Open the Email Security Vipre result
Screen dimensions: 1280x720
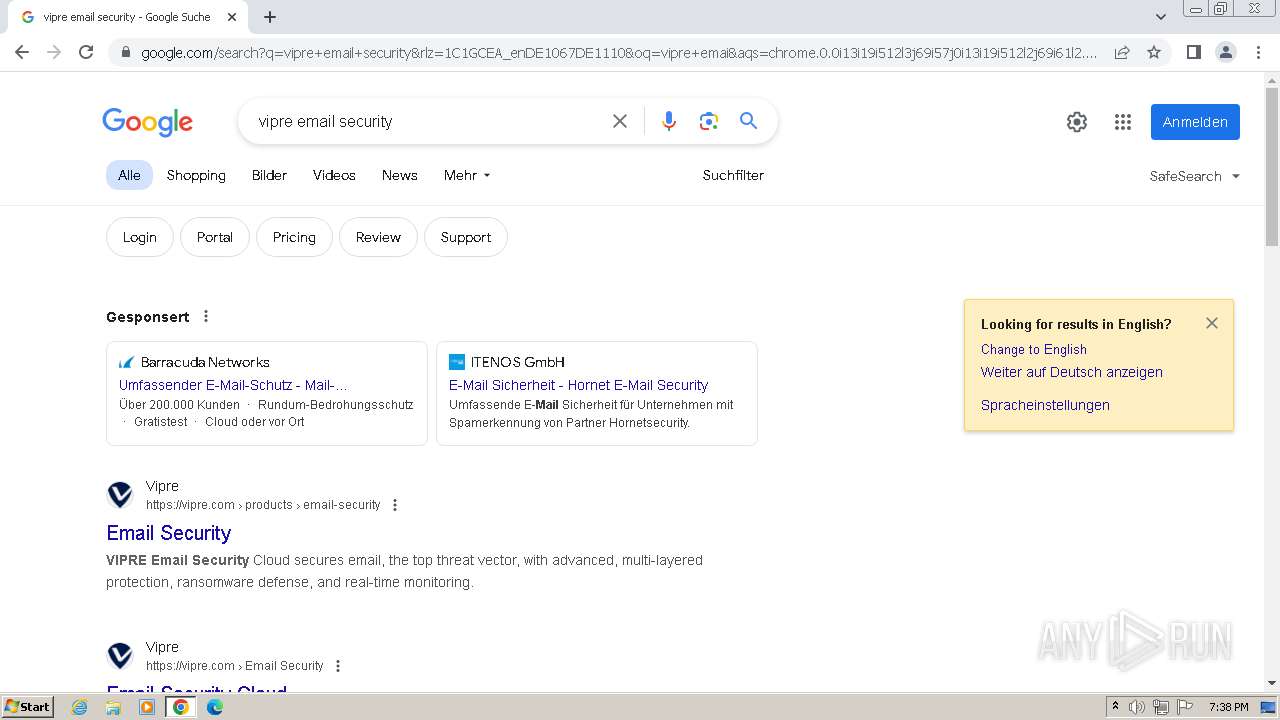click(168, 533)
